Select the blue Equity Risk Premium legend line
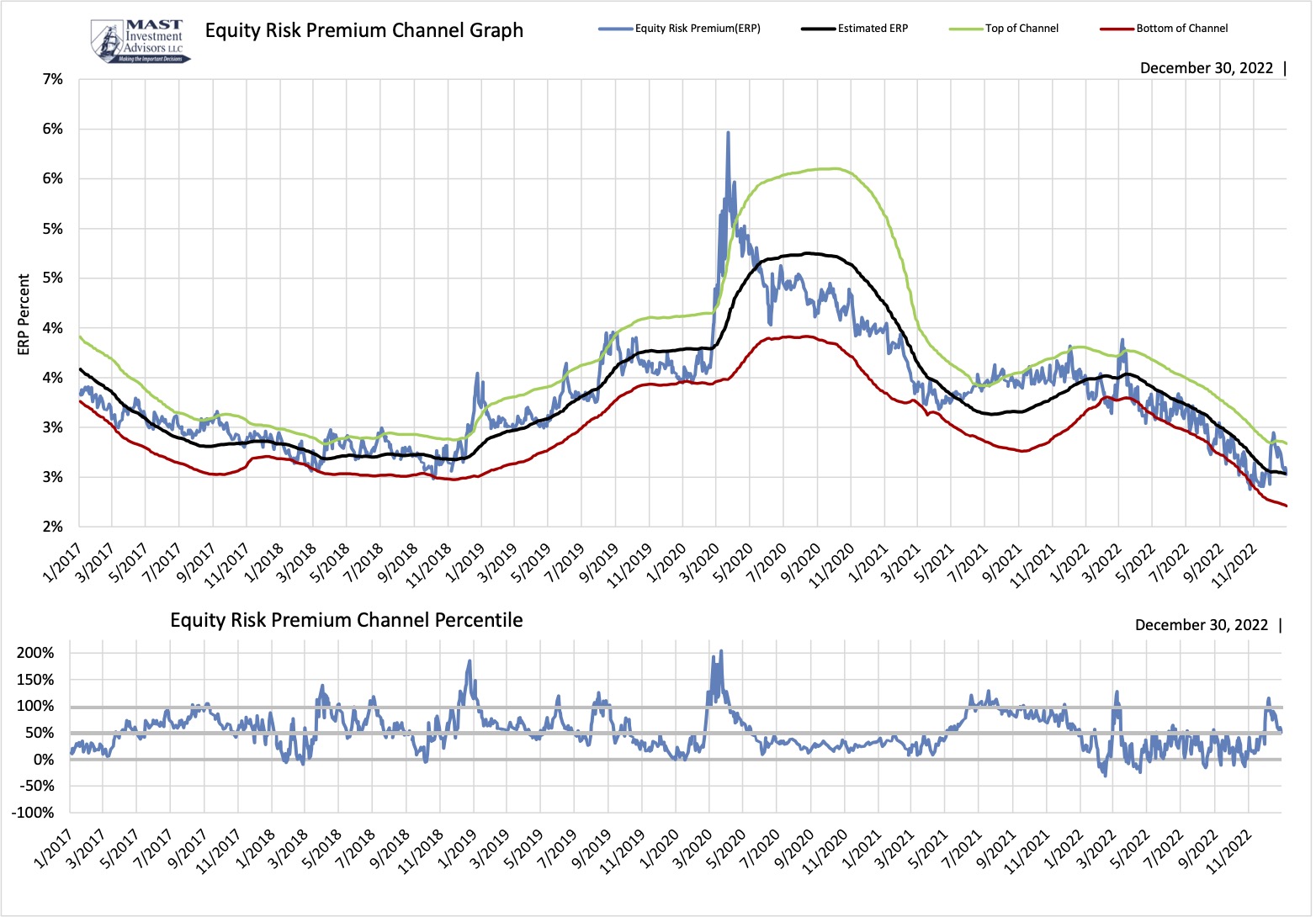Screen dimensions: 1316x917 pyautogui.click(x=614, y=27)
